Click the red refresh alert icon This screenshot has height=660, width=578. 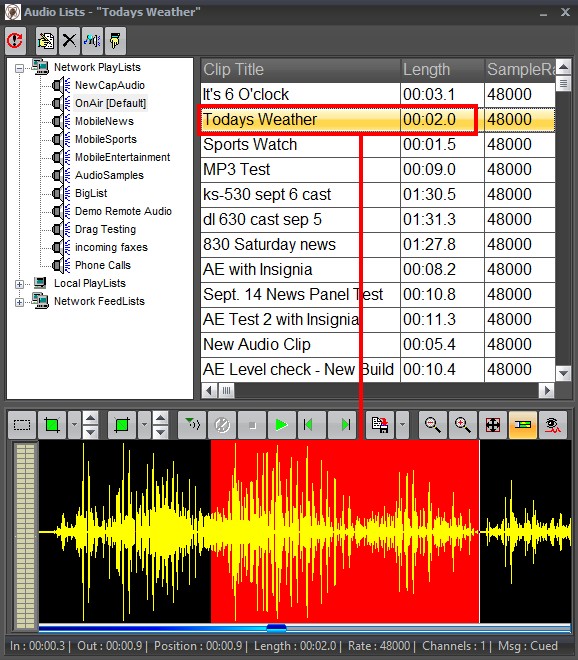(16, 41)
